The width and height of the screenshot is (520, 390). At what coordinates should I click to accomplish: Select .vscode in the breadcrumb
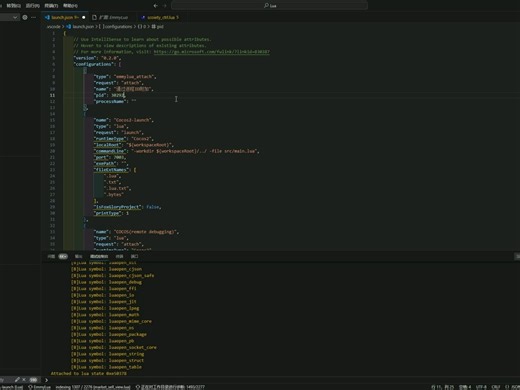(54, 26)
